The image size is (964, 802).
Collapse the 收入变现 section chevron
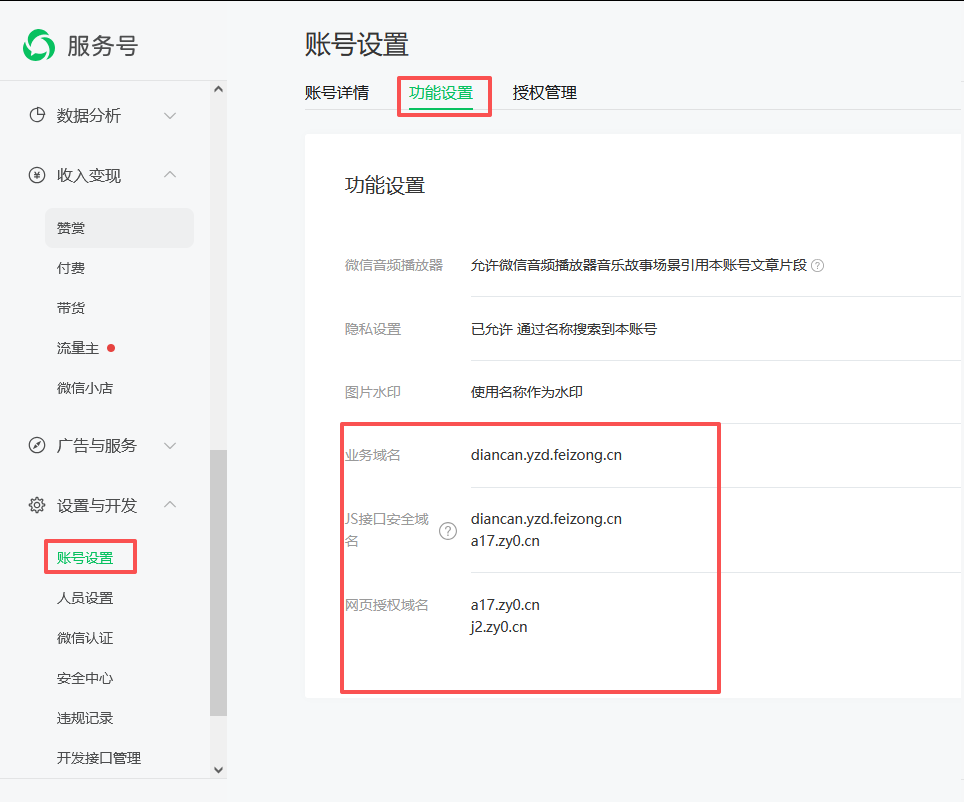pyautogui.click(x=170, y=175)
